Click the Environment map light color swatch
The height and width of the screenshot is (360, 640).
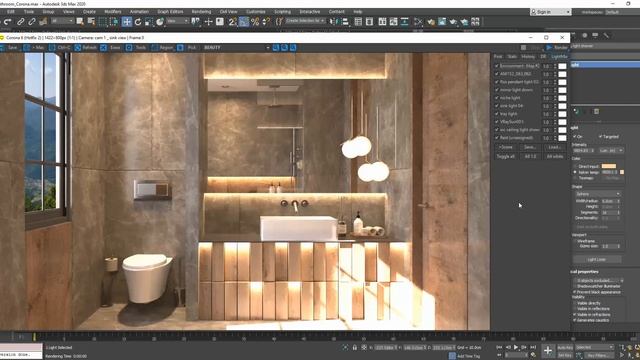click(562, 66)
